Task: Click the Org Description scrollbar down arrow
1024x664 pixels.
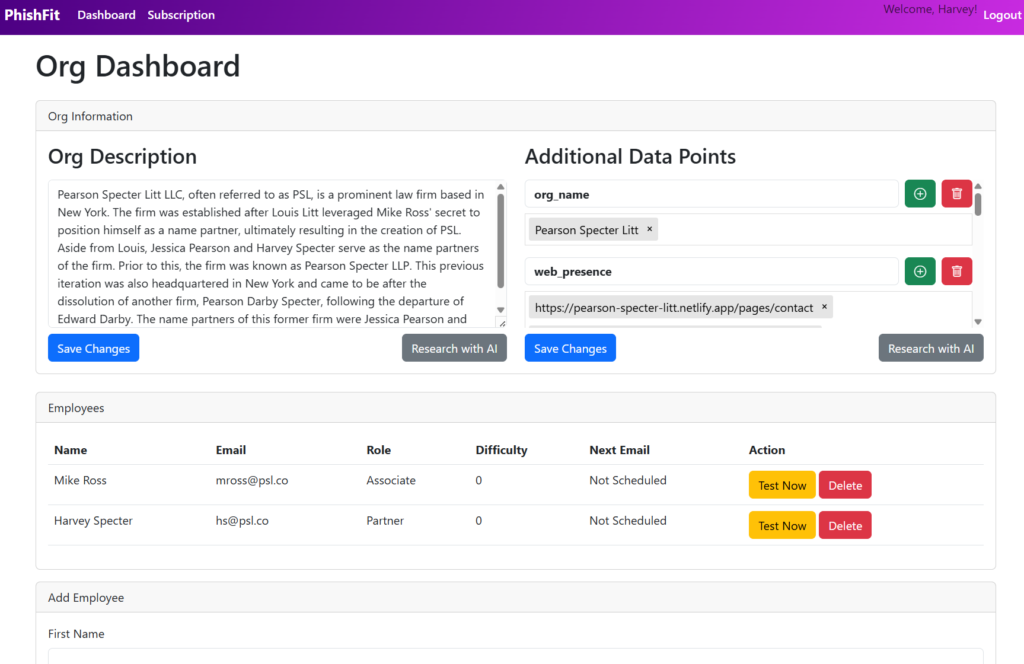Action: (x=501, y=311)
